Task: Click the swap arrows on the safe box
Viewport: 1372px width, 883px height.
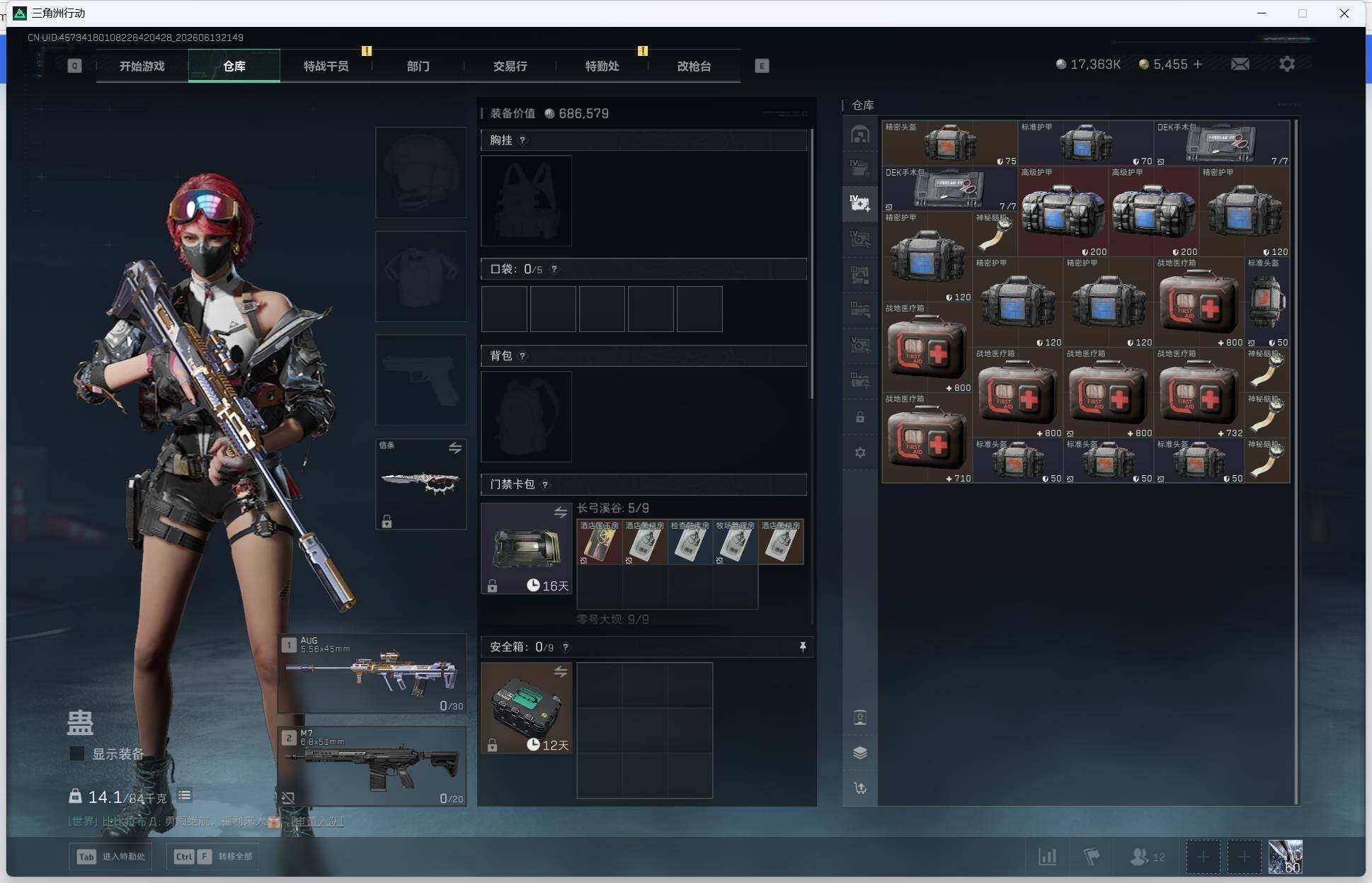Action: [561, 671]
